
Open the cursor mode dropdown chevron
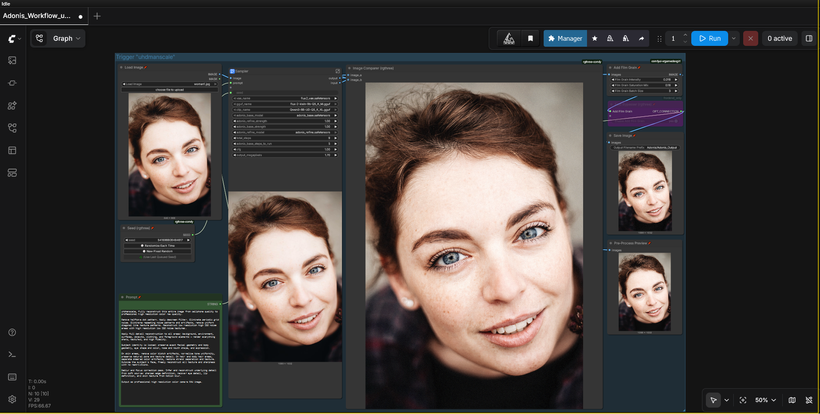(x=726, y=400)
